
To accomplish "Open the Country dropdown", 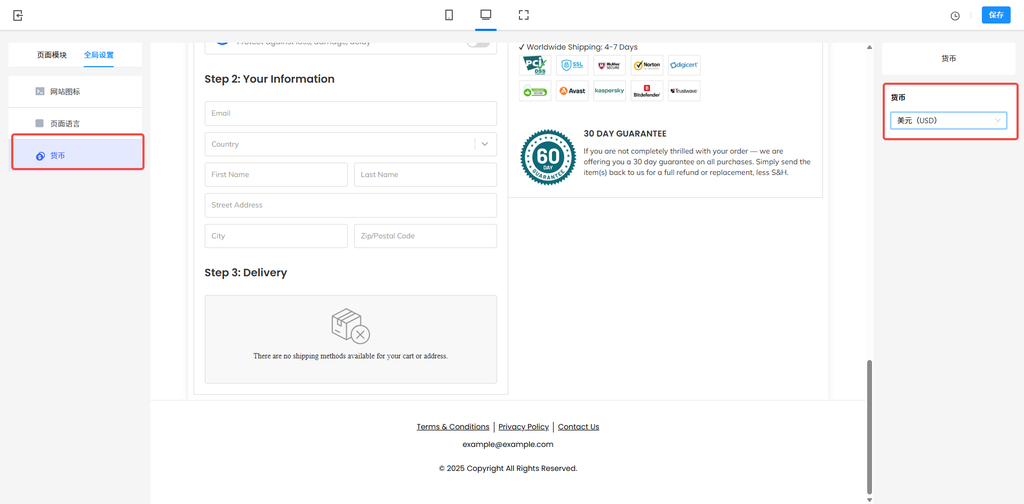I will click(x=340, y=144).
